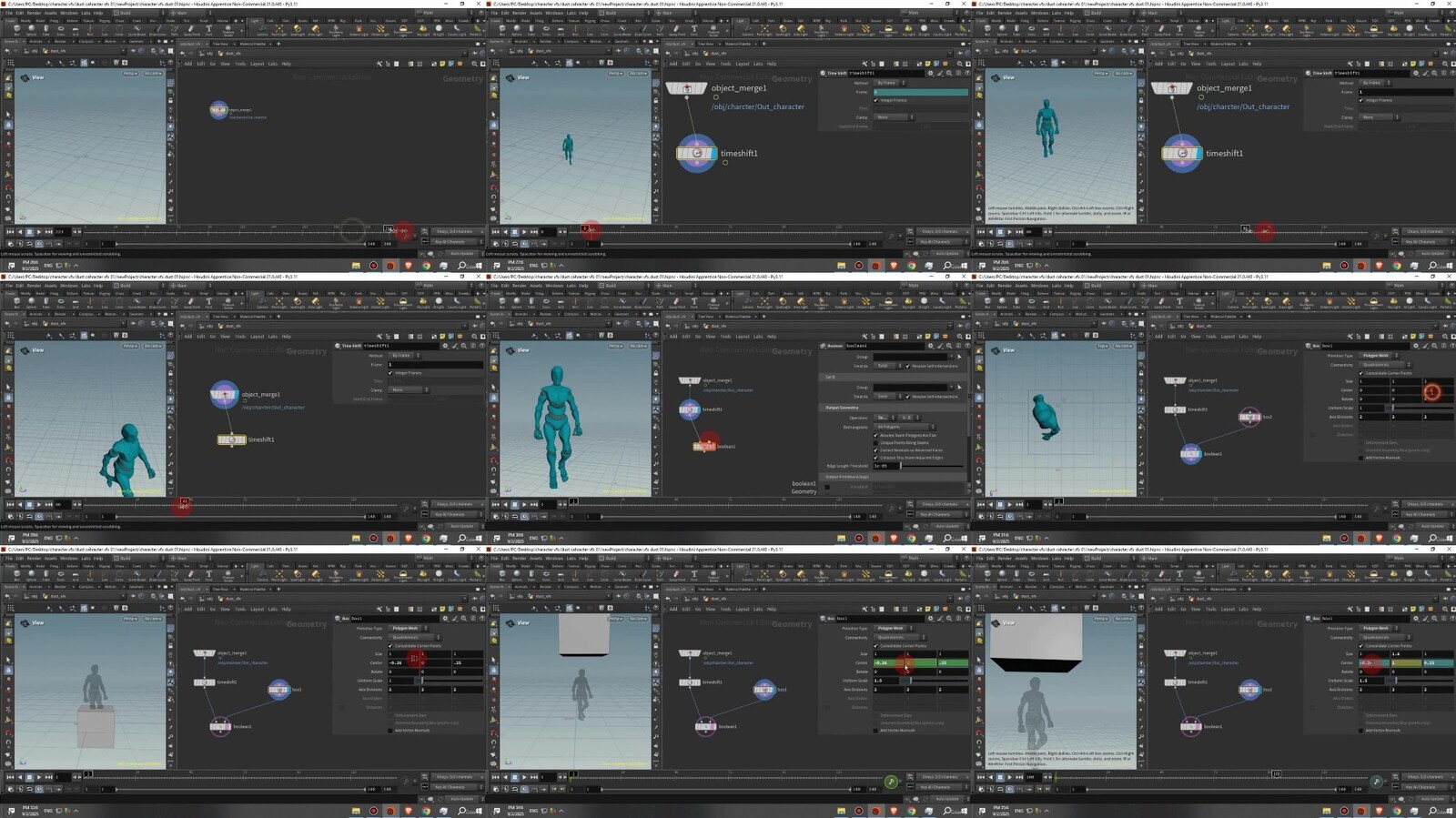The width and height of the screenshot is (1456, 818).
Task: Click Auto Update button in Boolean parameters window
Action: pyautogui.click(x=947, y=526)
